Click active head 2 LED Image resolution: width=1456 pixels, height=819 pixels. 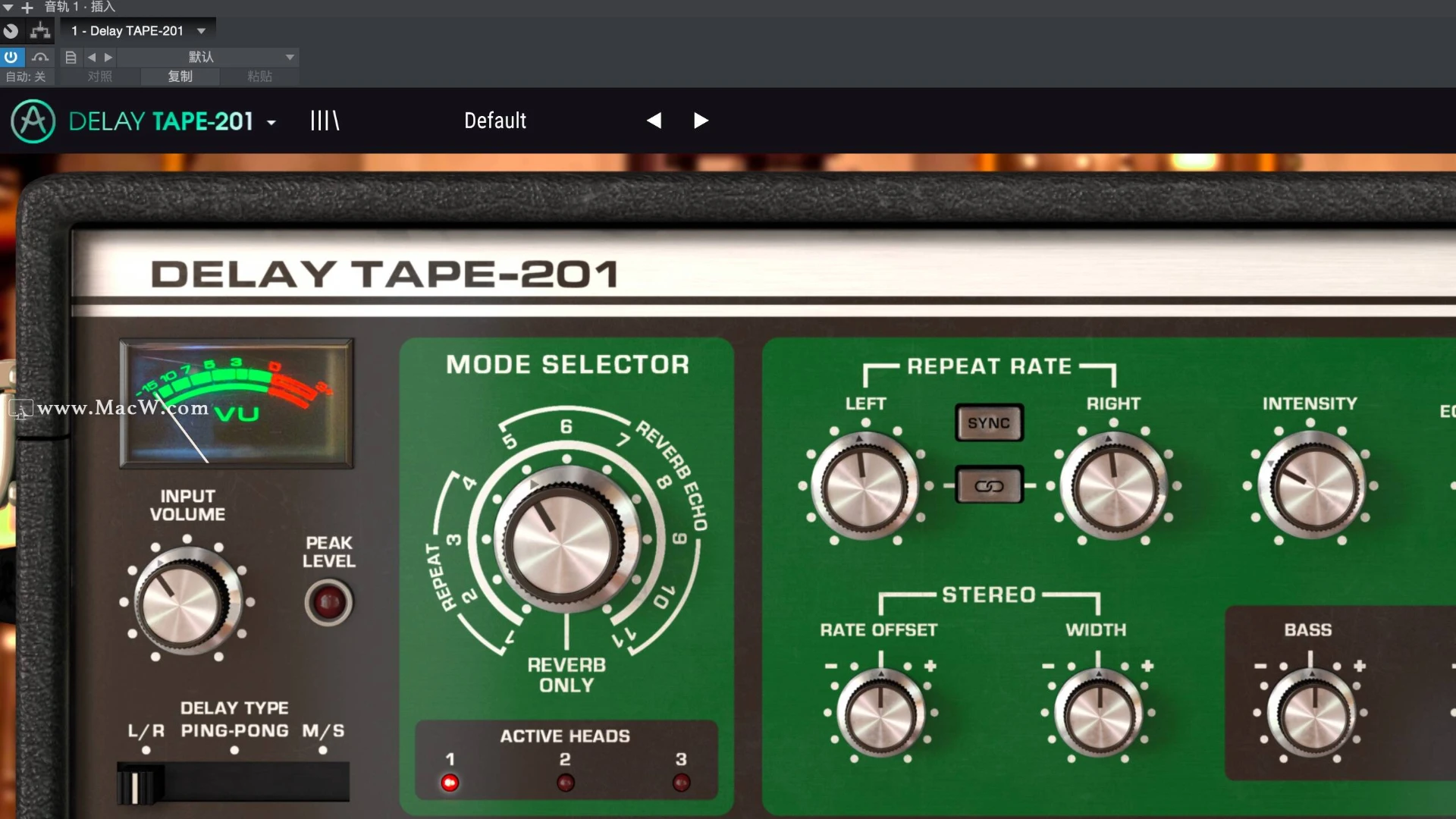click(565, 783)
